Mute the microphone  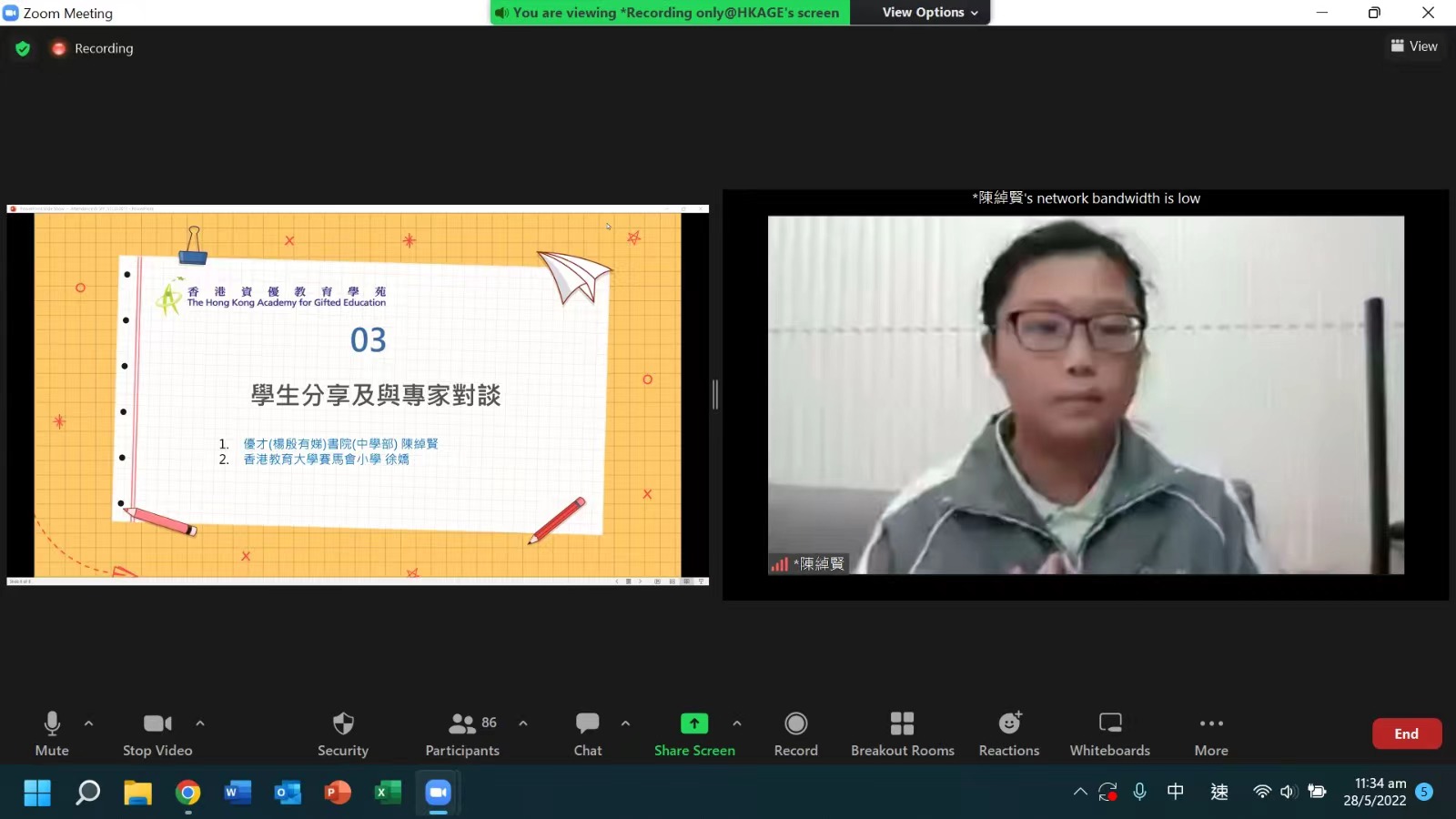(x=52, y=733)
